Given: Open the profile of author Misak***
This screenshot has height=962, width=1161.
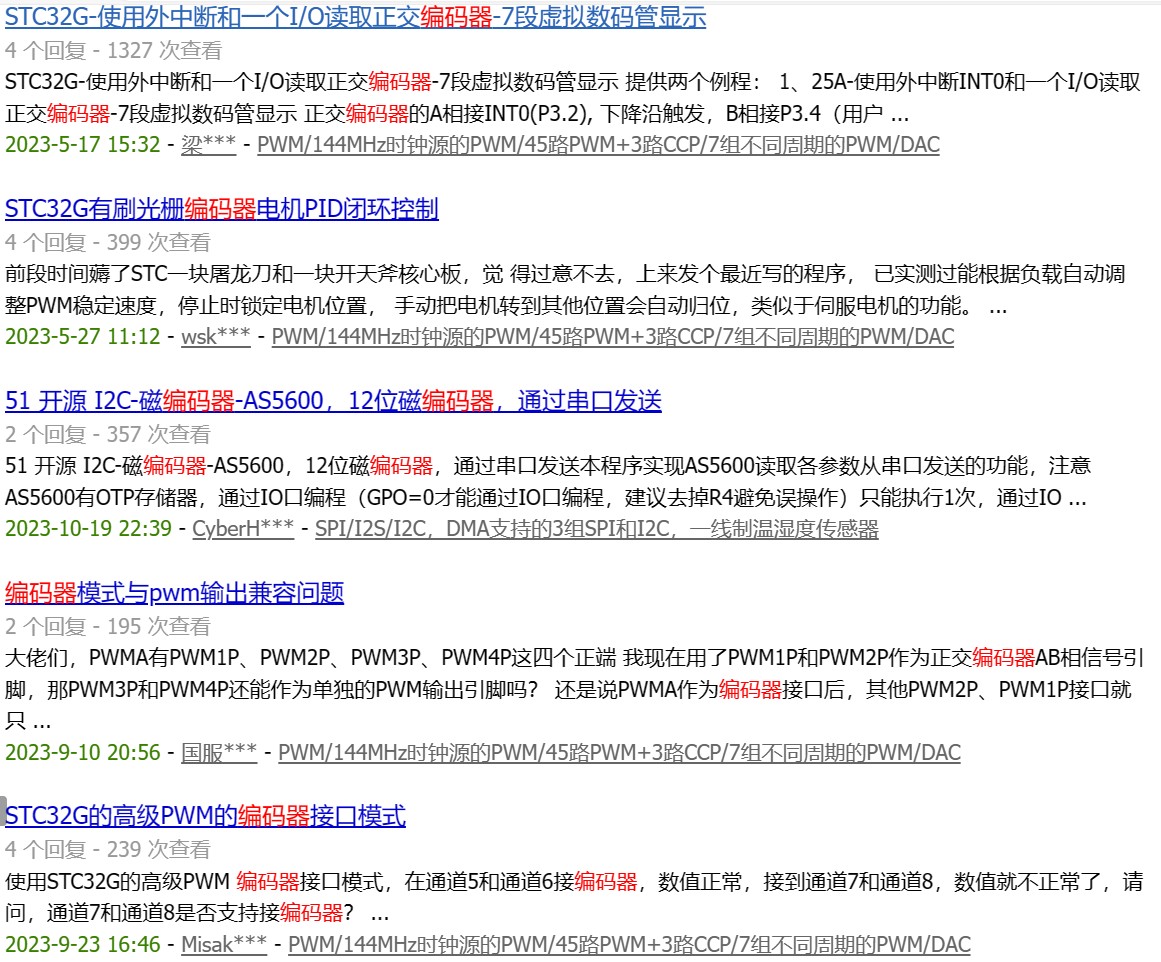Looking at the screenshot, I should (224, 944).
